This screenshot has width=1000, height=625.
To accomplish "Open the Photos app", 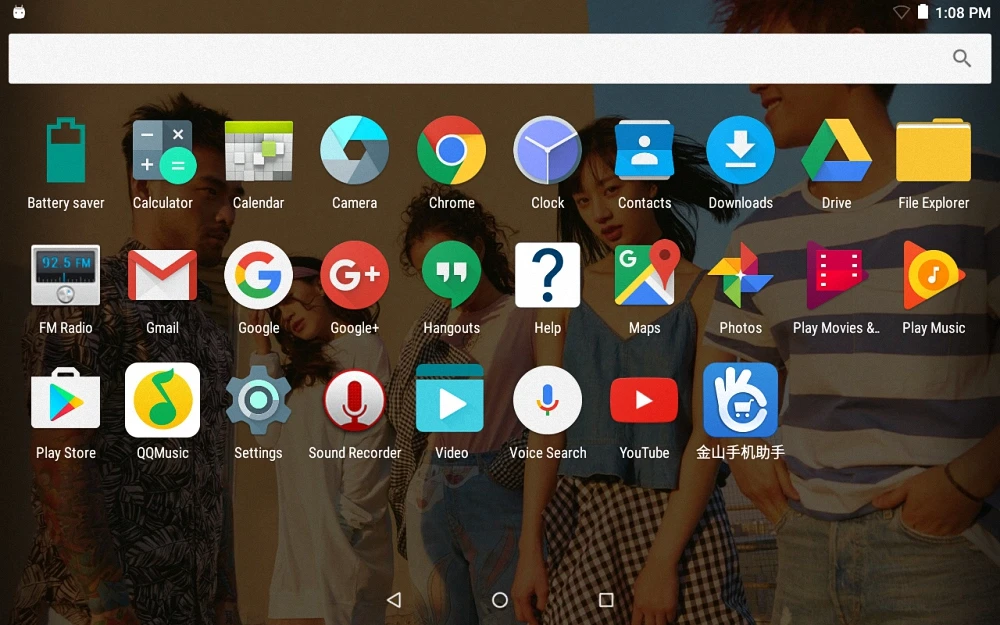I will point(740,275).
